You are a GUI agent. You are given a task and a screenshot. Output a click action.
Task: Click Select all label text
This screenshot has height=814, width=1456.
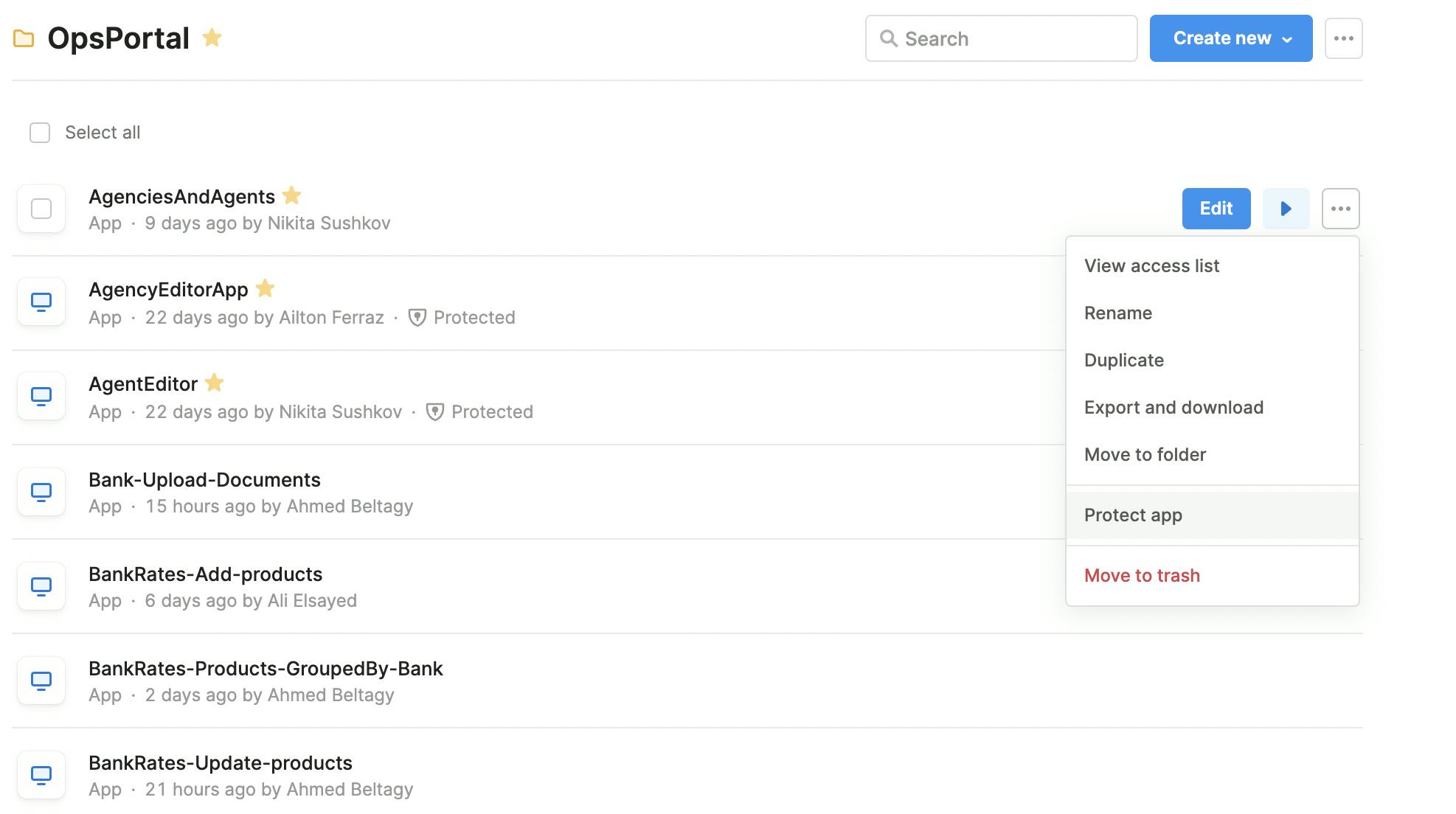click(103, 133)
